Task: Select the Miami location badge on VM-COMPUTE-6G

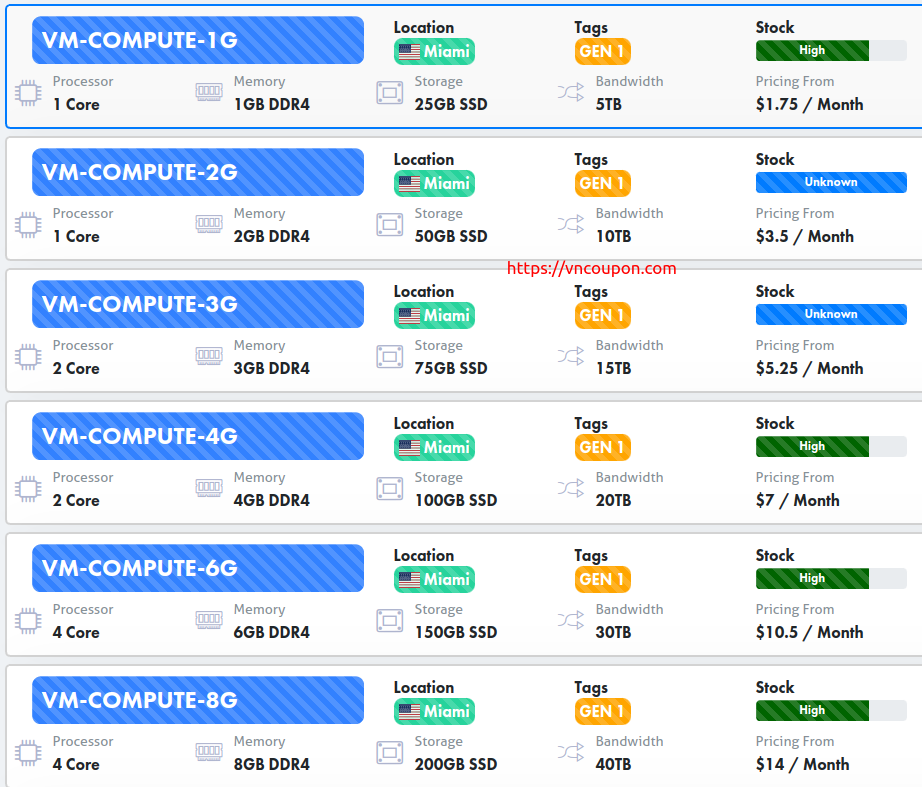Action: tap(434, 579)
